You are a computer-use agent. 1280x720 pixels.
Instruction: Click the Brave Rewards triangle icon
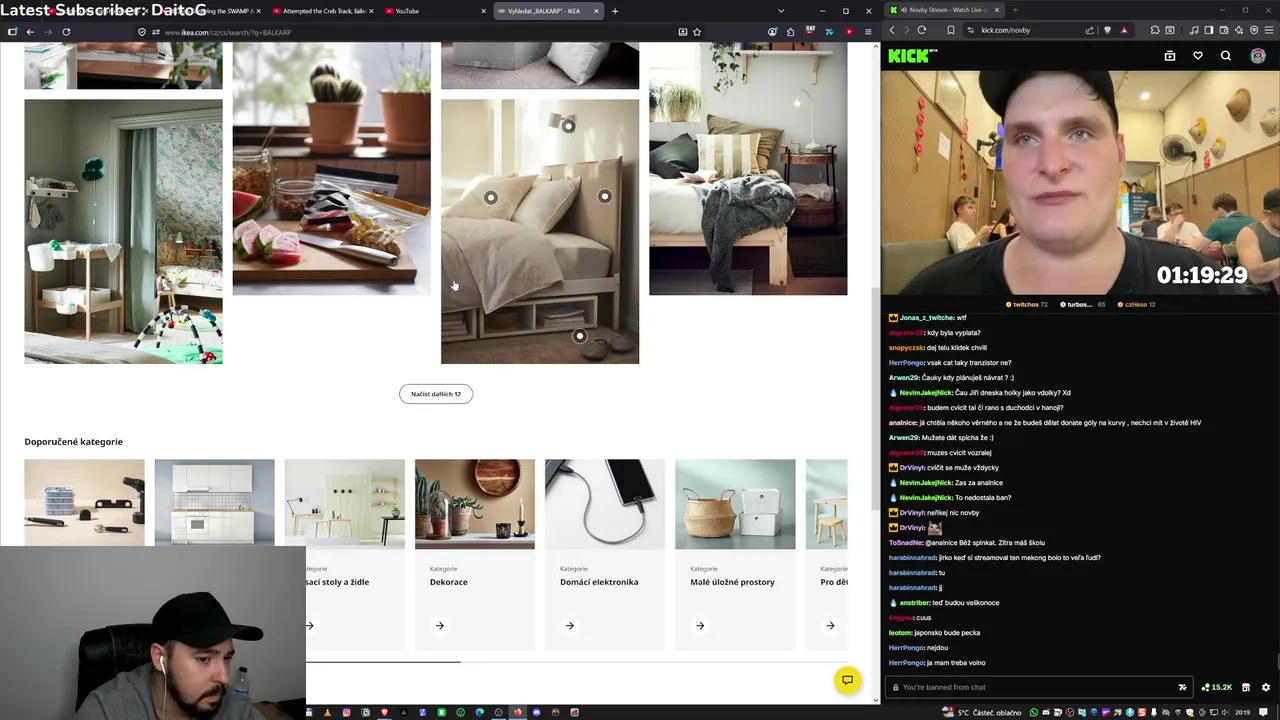(x=1124, y=30)
